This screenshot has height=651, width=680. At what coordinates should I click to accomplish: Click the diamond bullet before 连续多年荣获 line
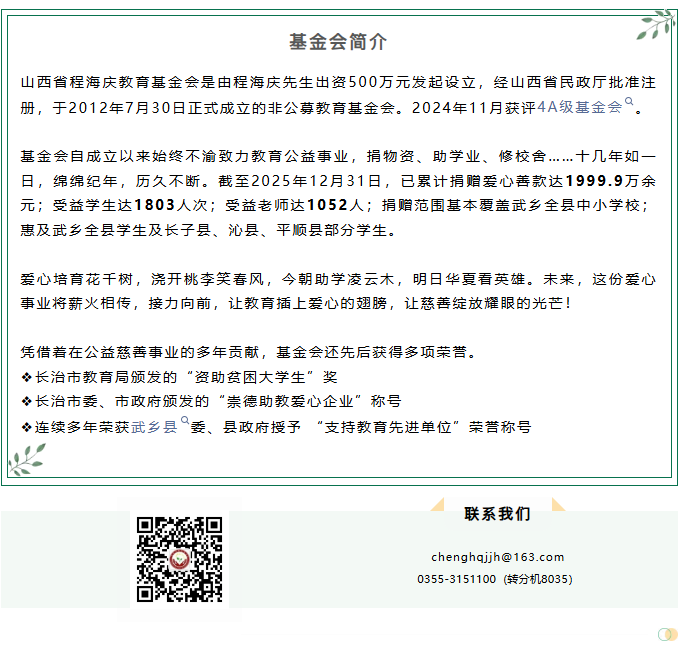pyautogui.click(x=26, y=427)
